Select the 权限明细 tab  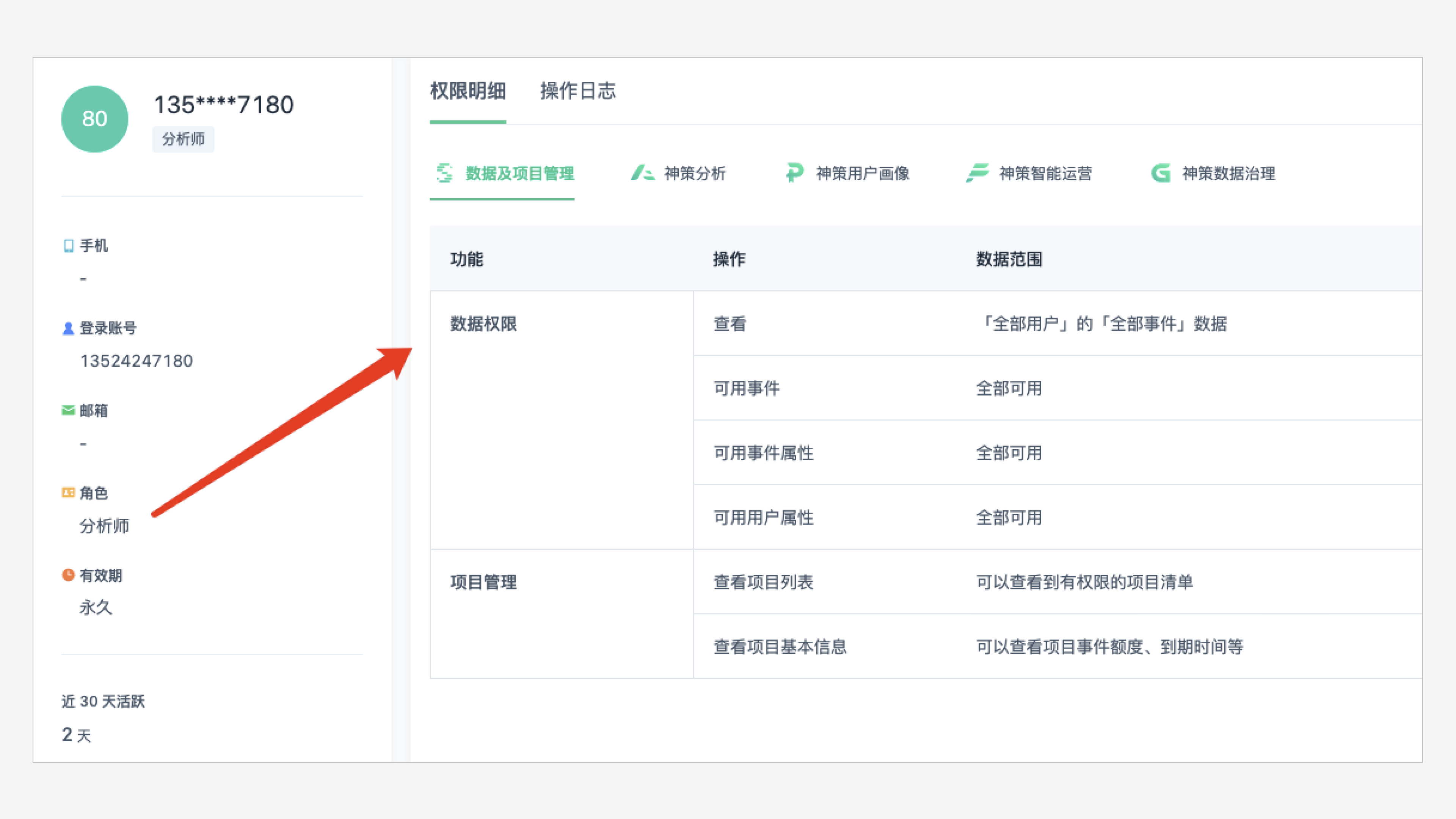coord(468,91)
